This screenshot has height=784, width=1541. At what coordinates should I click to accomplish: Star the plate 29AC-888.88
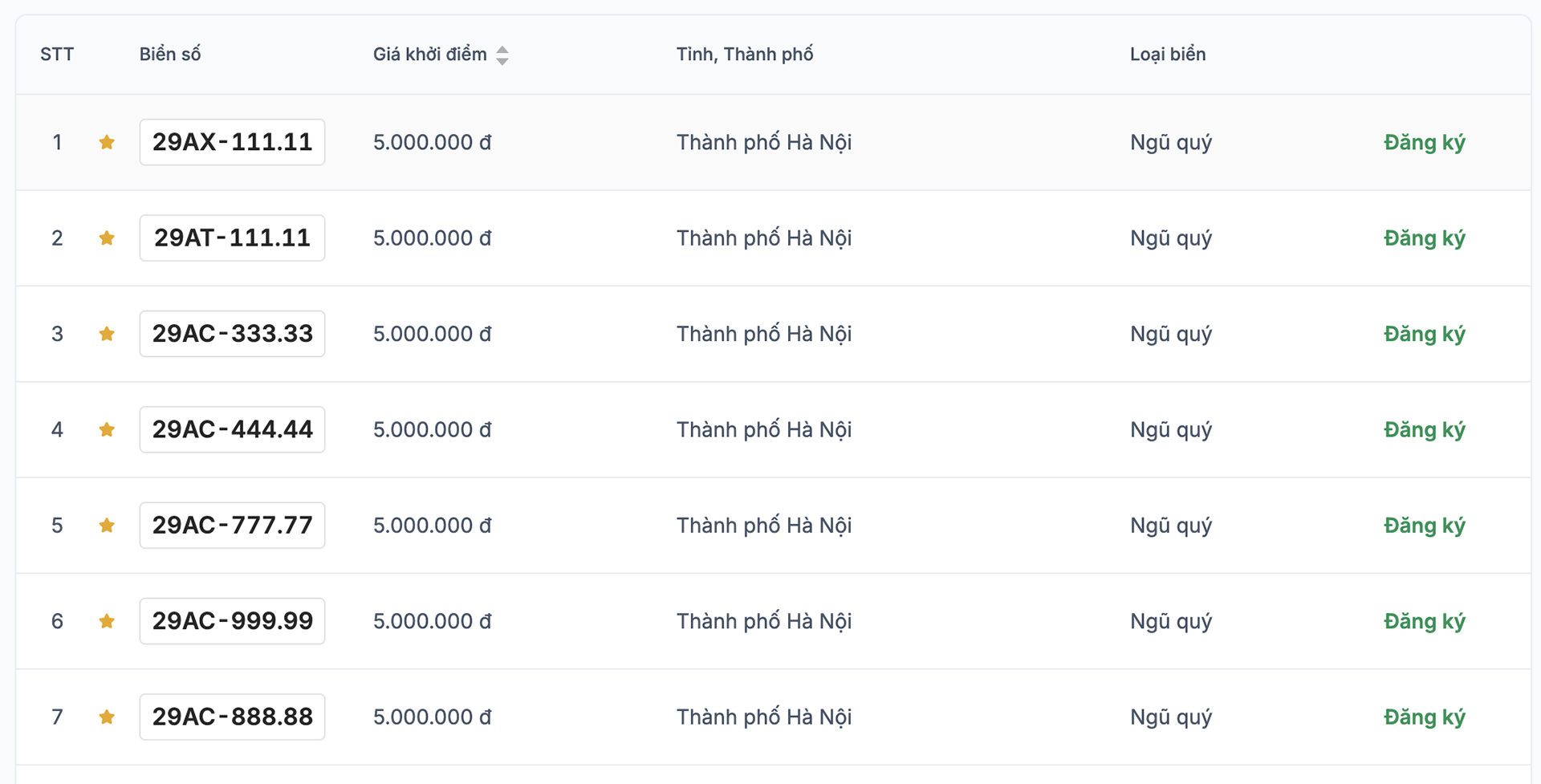coord(107,717)
